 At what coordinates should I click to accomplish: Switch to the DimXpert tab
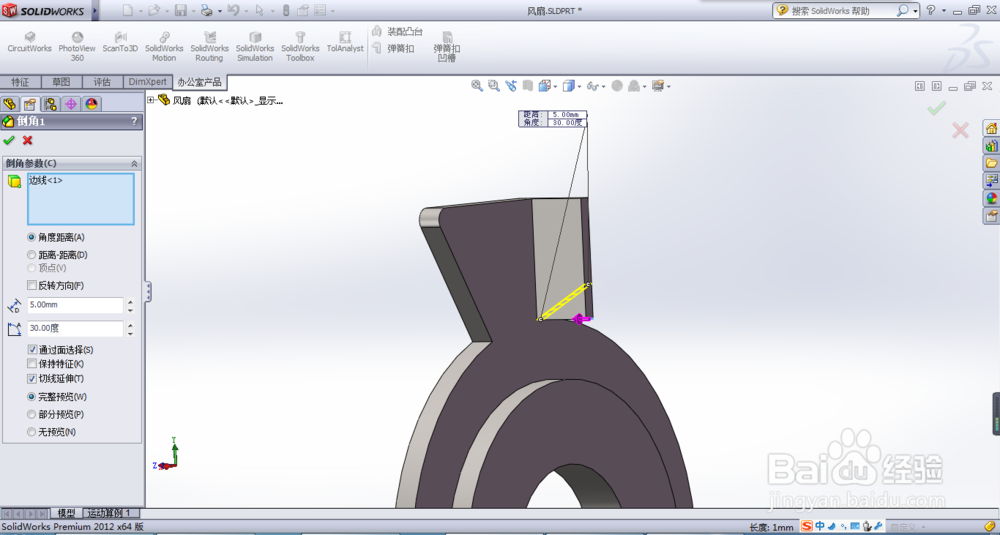coord(147,82)
